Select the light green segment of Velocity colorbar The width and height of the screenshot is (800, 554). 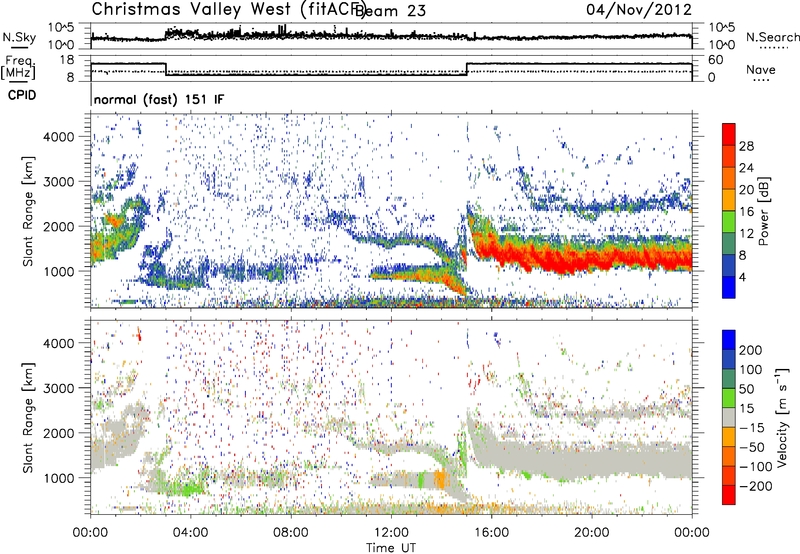tap(729, 398)
